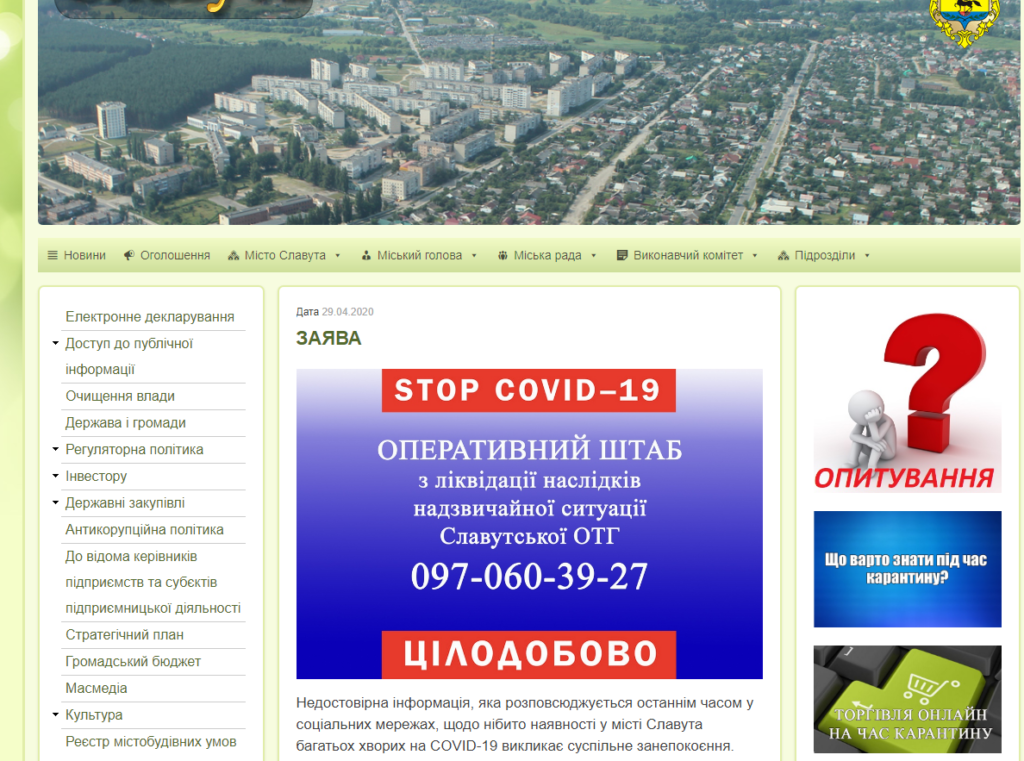Expand the Місто Славута dropdown arrow
This screenshot has width=1024, height=761.
click(x=338, y=256)
